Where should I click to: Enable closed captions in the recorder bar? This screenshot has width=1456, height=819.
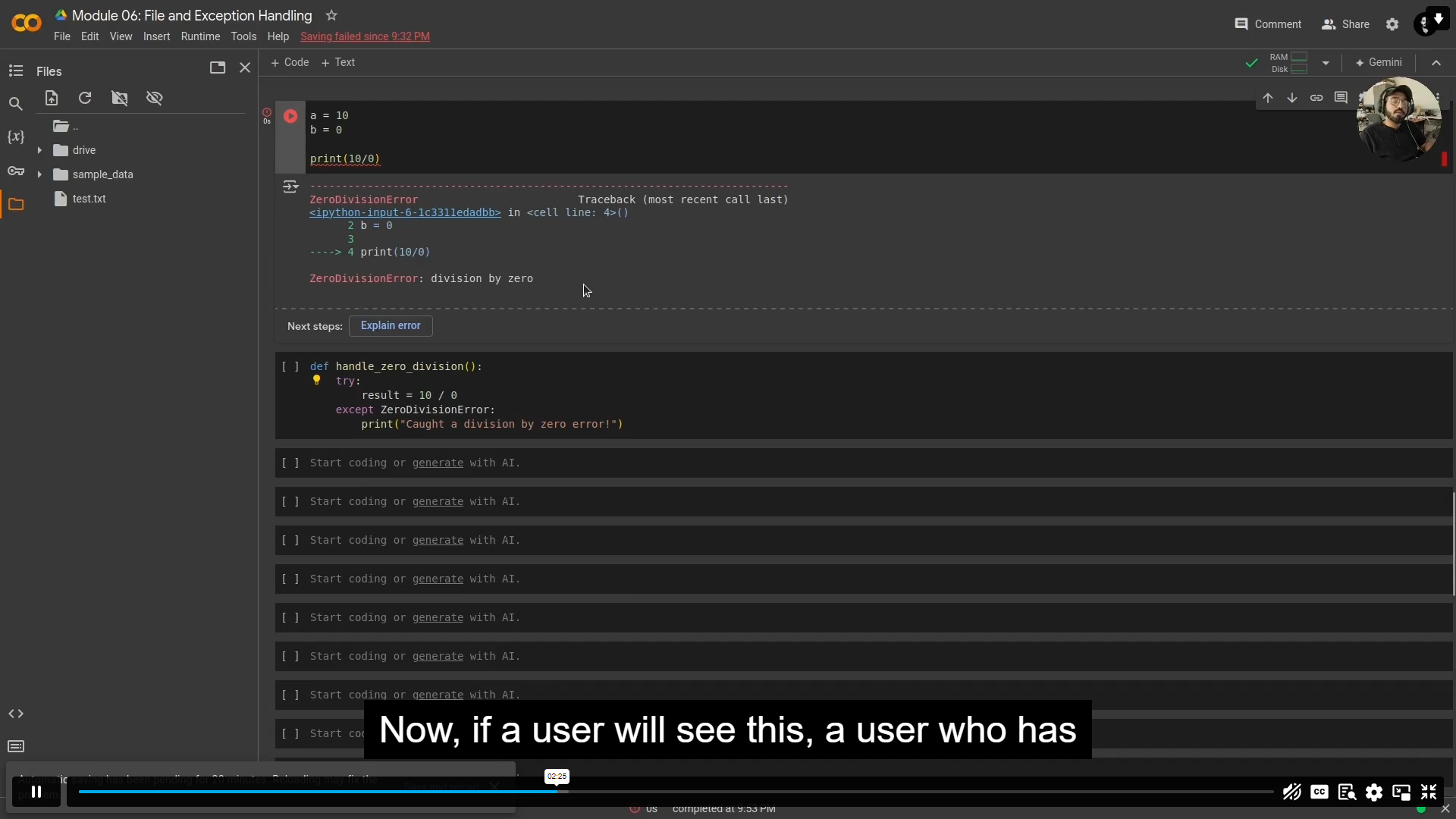click(1319, 792)
